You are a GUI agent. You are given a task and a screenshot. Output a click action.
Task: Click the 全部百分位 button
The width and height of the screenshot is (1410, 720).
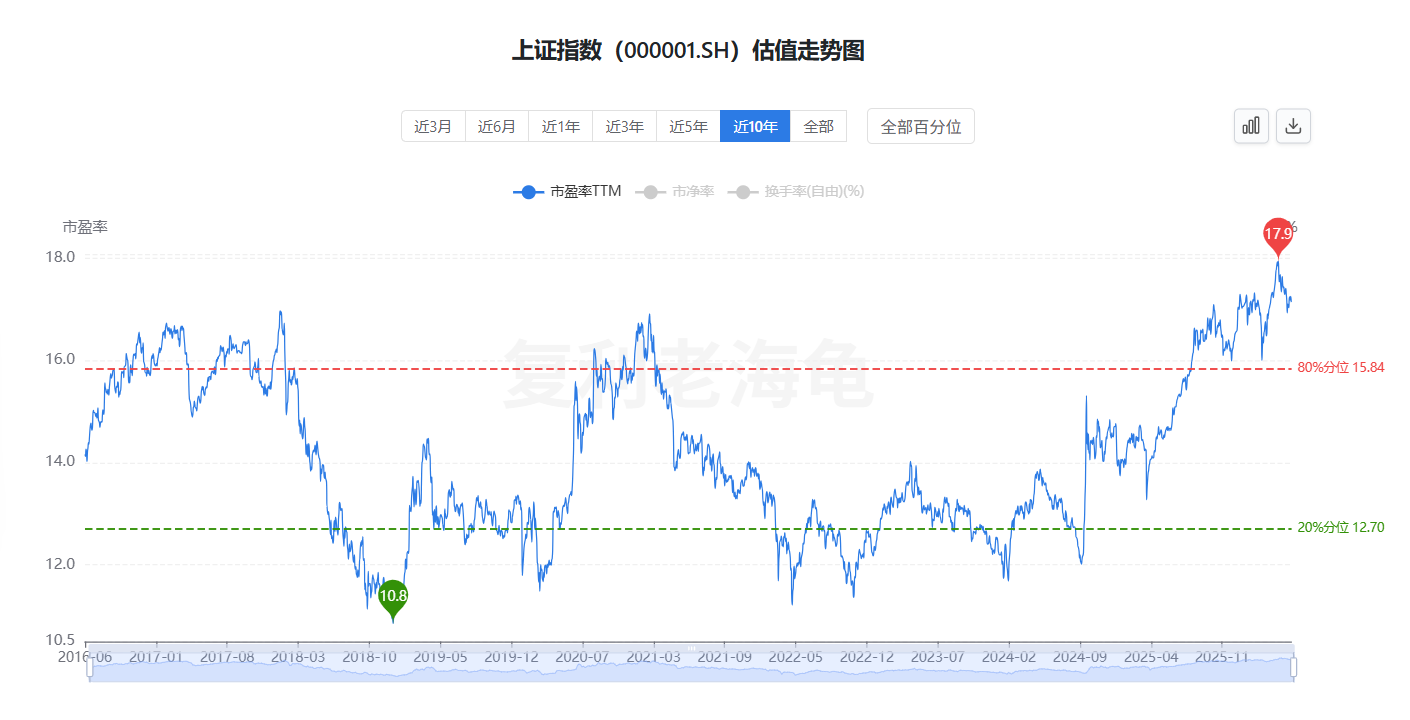click(921, 126)
